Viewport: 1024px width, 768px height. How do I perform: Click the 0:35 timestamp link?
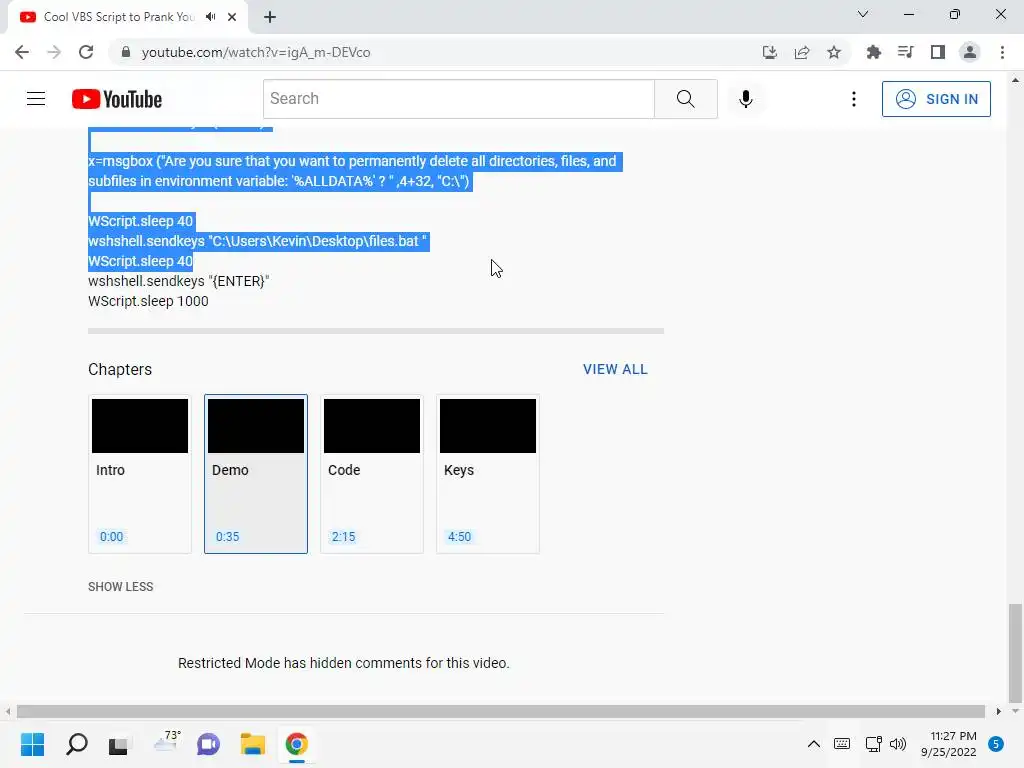point(227,537)
